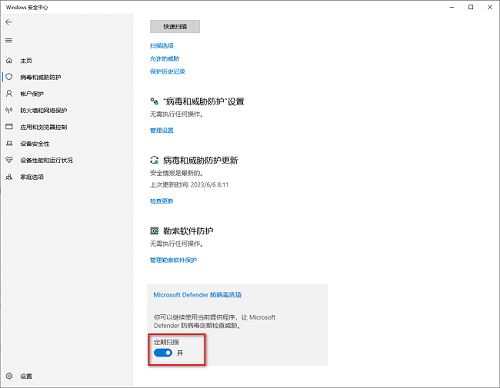Open the 扫描选项 link

click(162, 45)
